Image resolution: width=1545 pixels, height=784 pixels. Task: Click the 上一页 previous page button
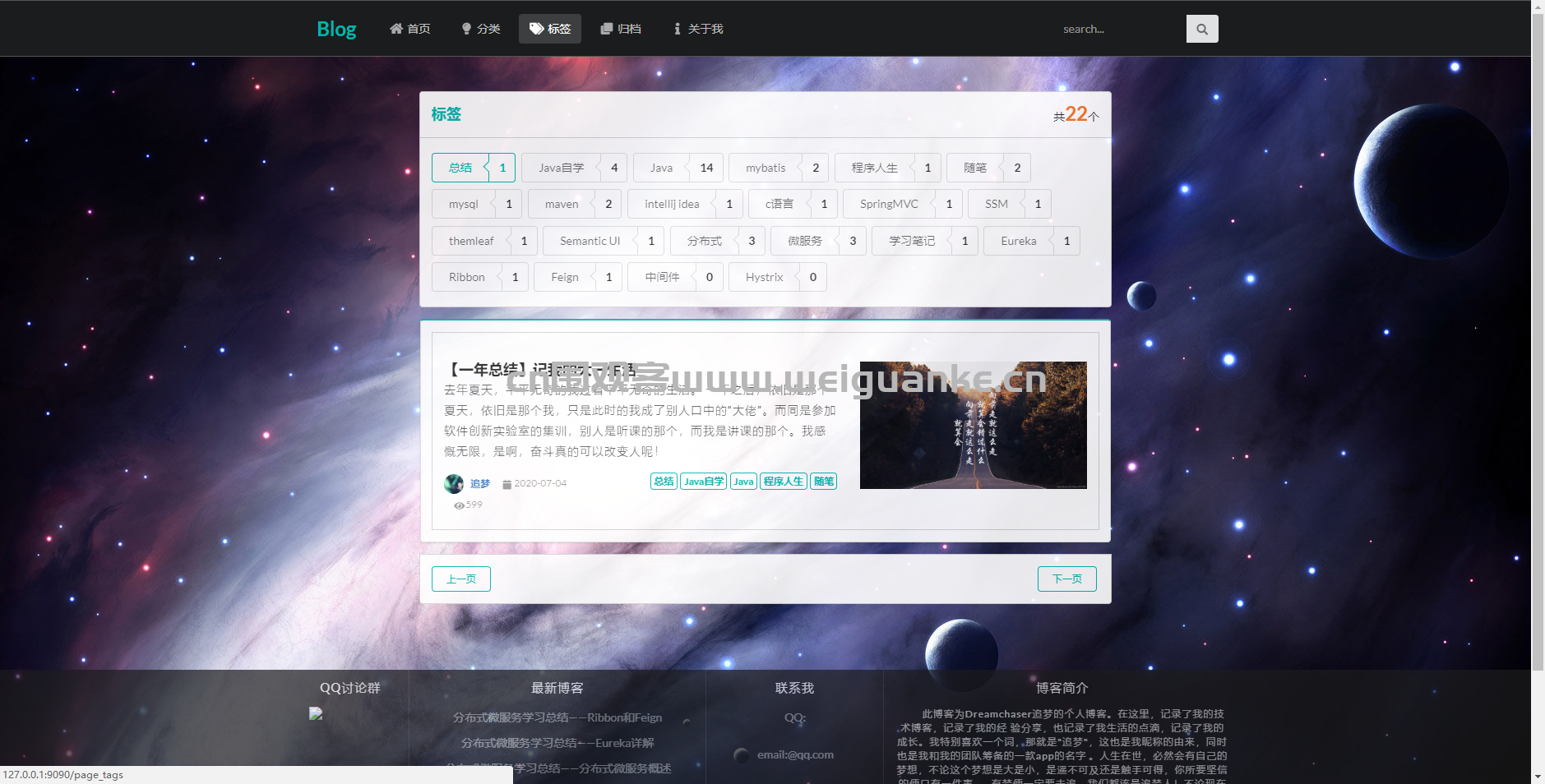[460, 579]
